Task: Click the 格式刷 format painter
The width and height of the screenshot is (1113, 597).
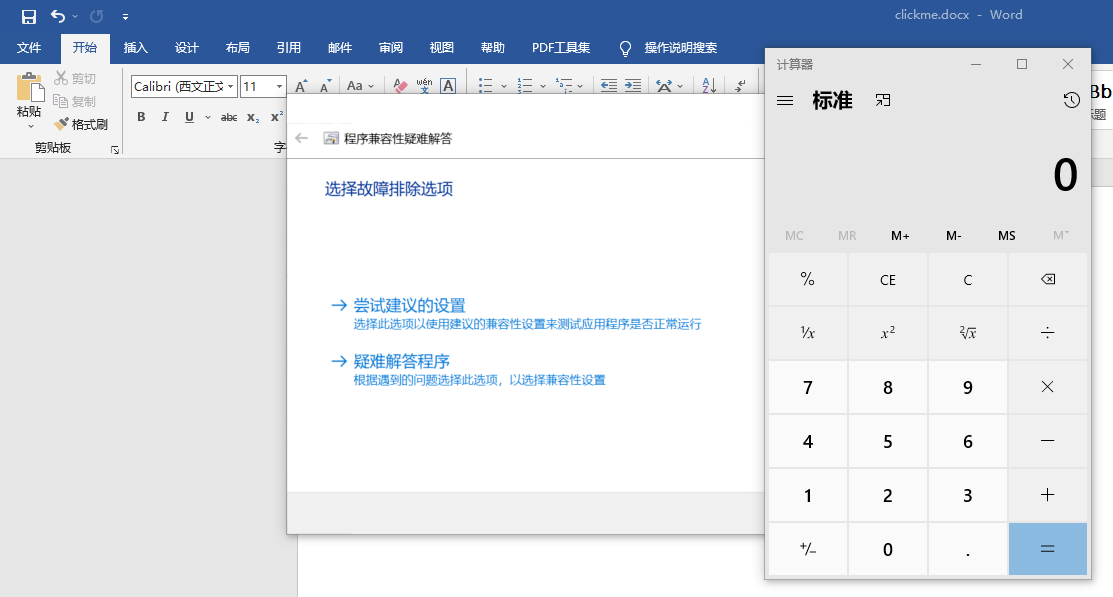Action: pos(81,124)
